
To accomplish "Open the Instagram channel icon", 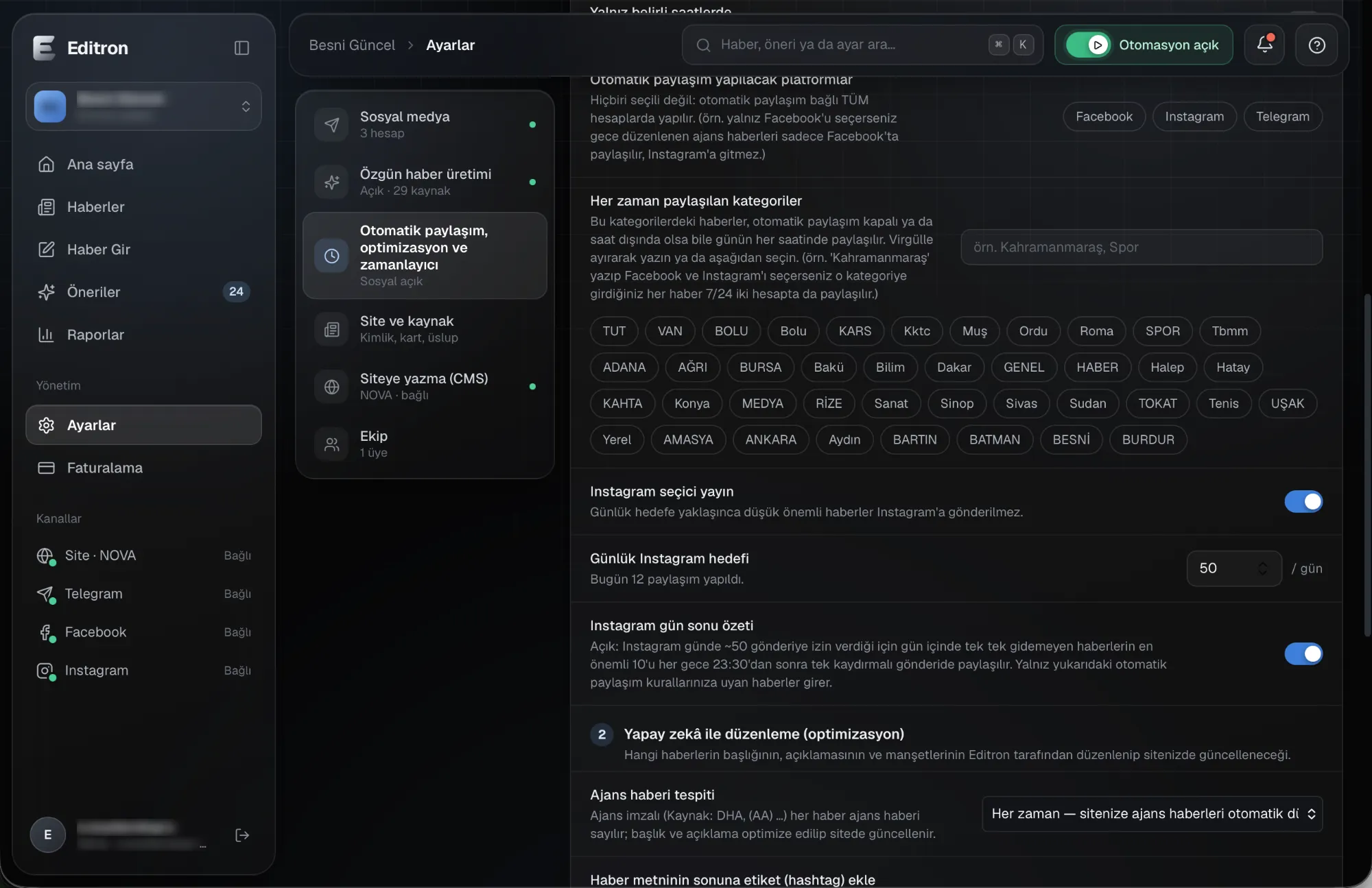I will [x=45, y=671].
